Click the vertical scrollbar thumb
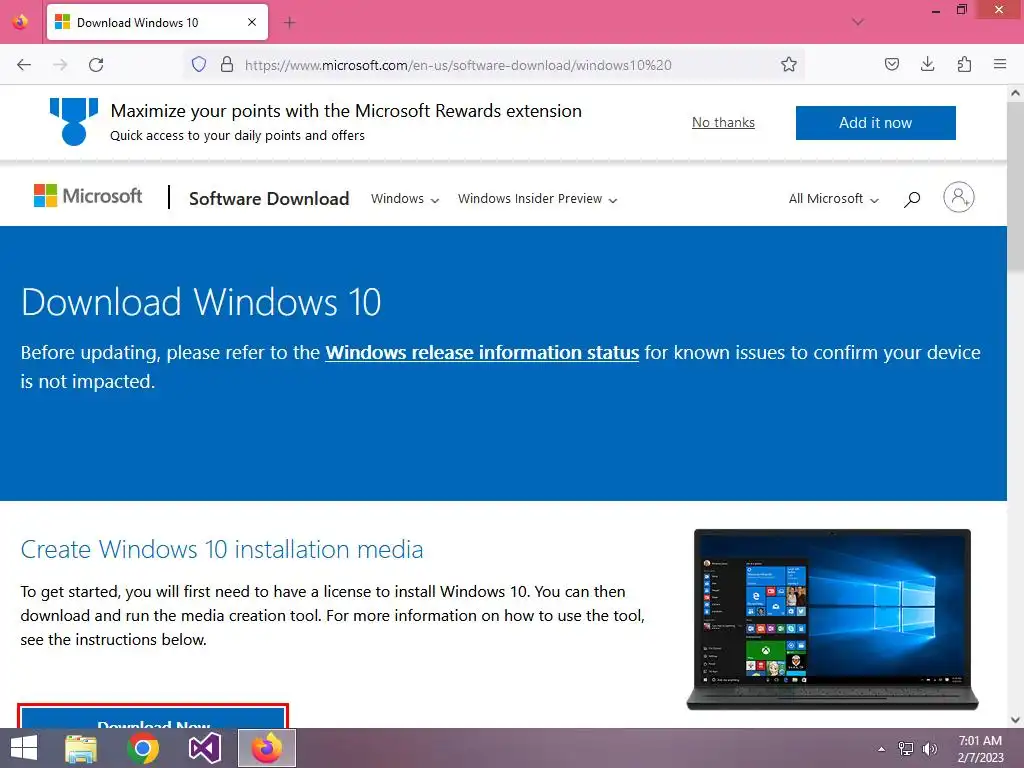Viewport: 1024px width, 768px height. coord(1016,185)
